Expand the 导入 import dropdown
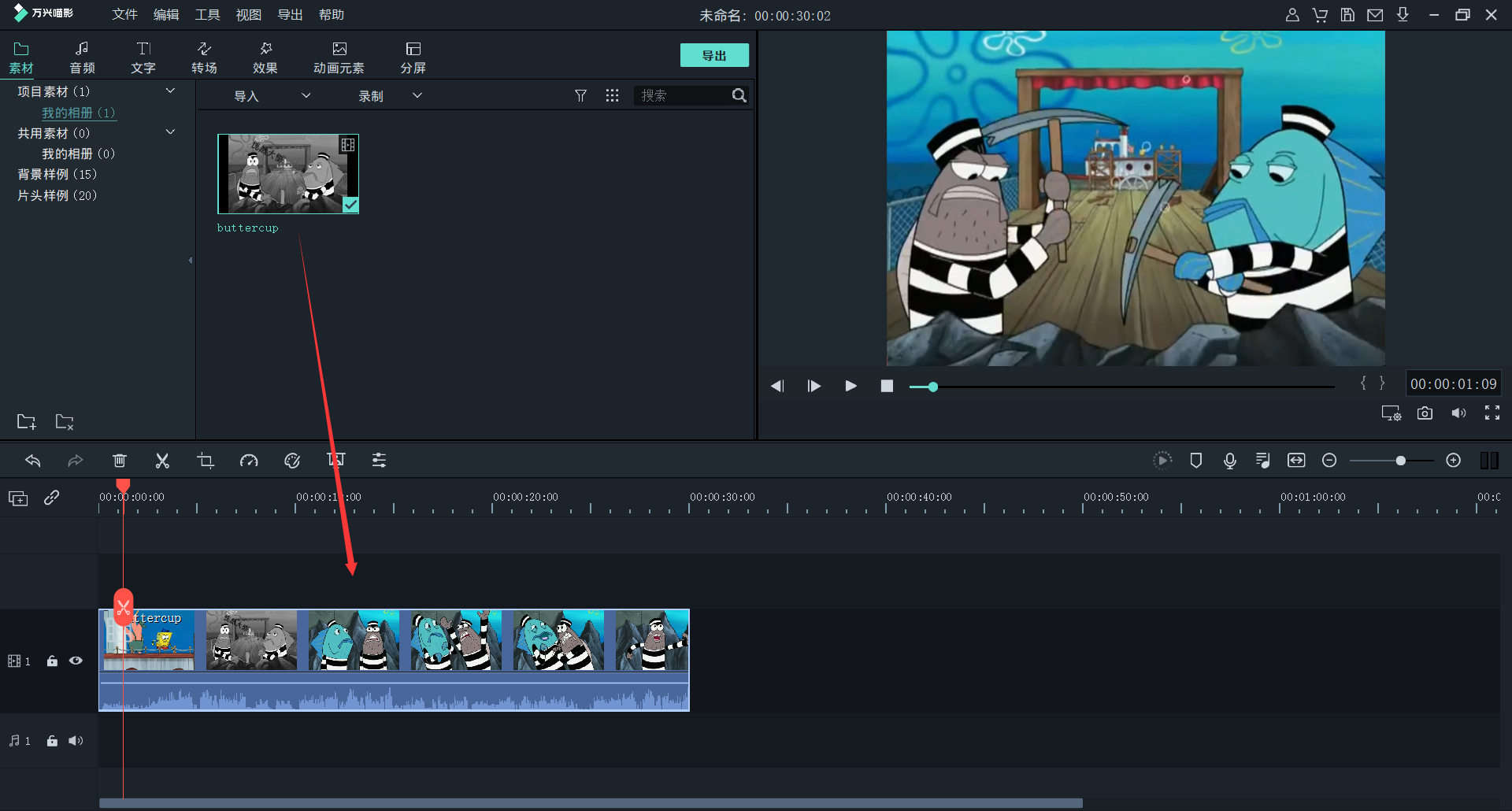 (306, 96)
